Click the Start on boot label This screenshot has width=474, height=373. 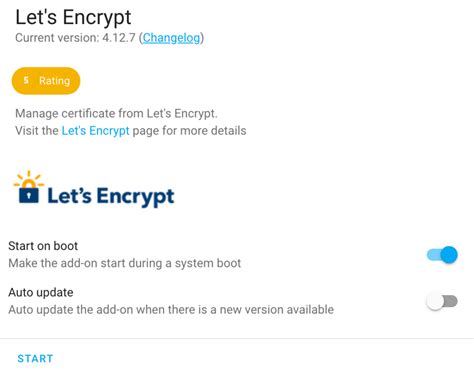coord(43,246)
